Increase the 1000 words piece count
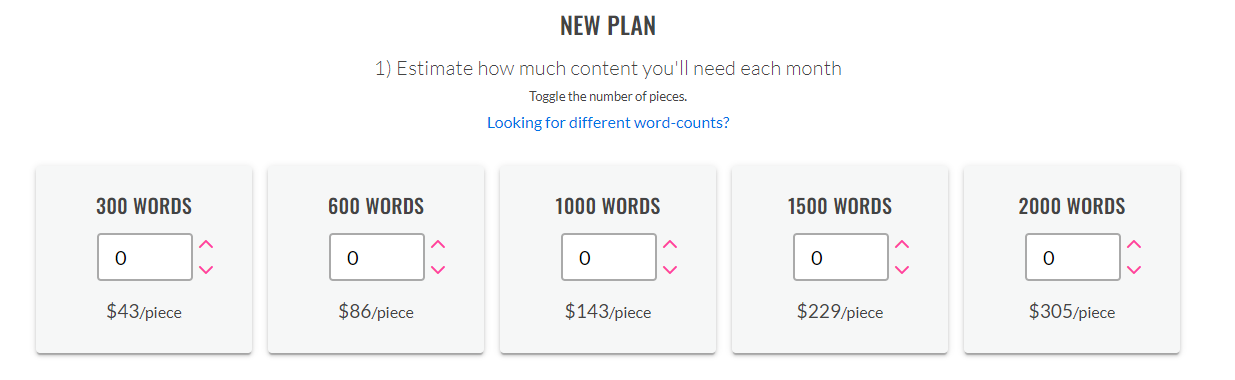Image resolution: width=1235 pixels, height=380 pixels. pos(670,244)
